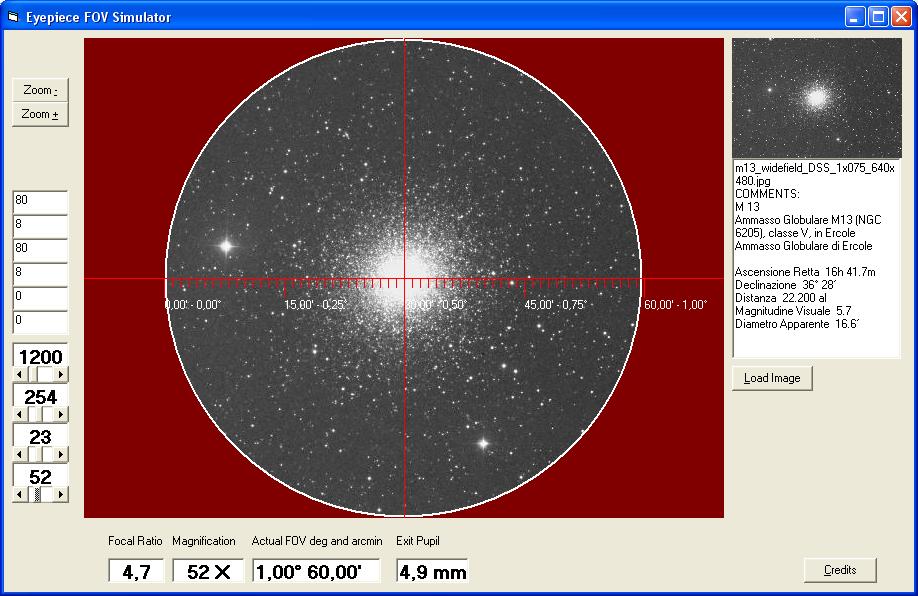
Task: Click the 254 value display
Action: [40, 396]
